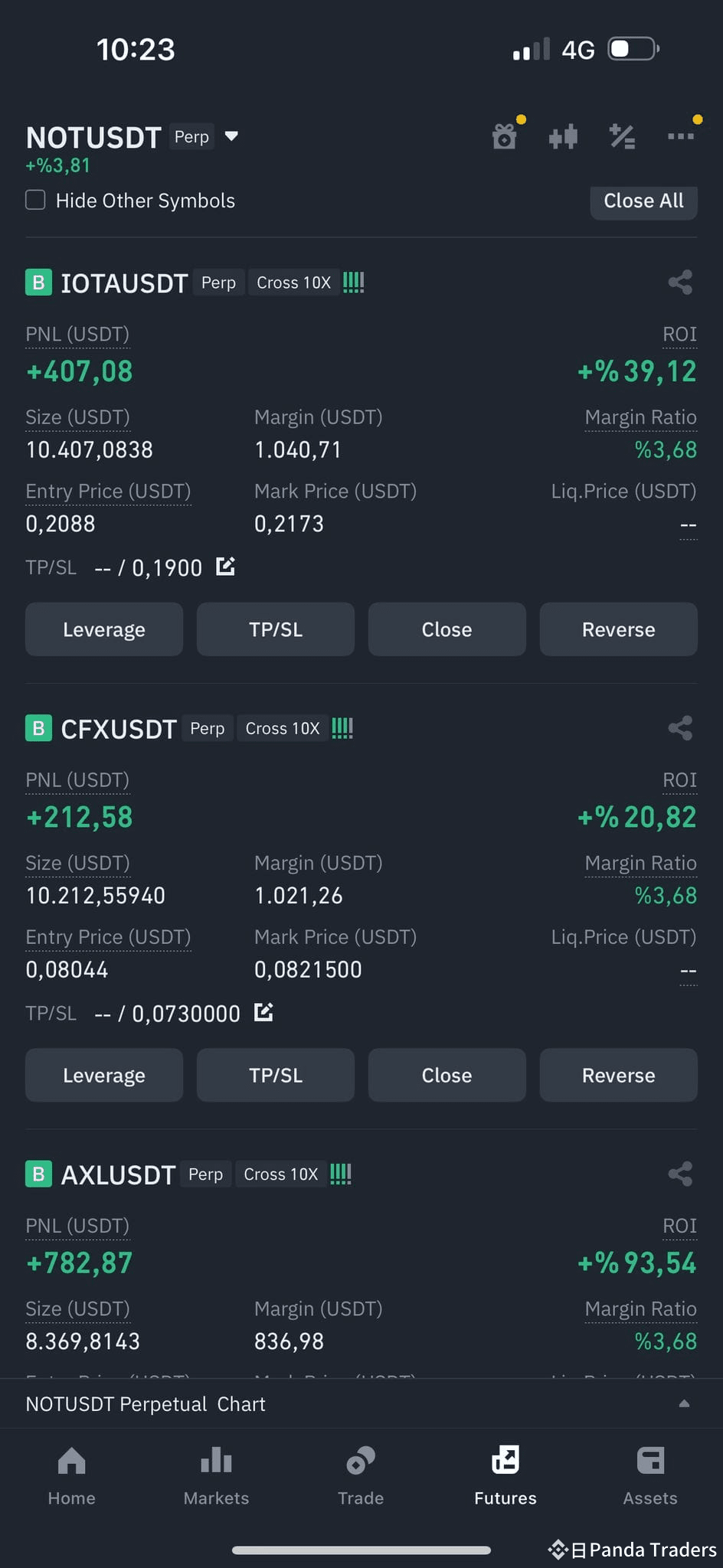Viewport: 723px width, 1568px height.
Task: Edit IOTAUSDT TP/SL pencil icon
Action: [225, 567]
